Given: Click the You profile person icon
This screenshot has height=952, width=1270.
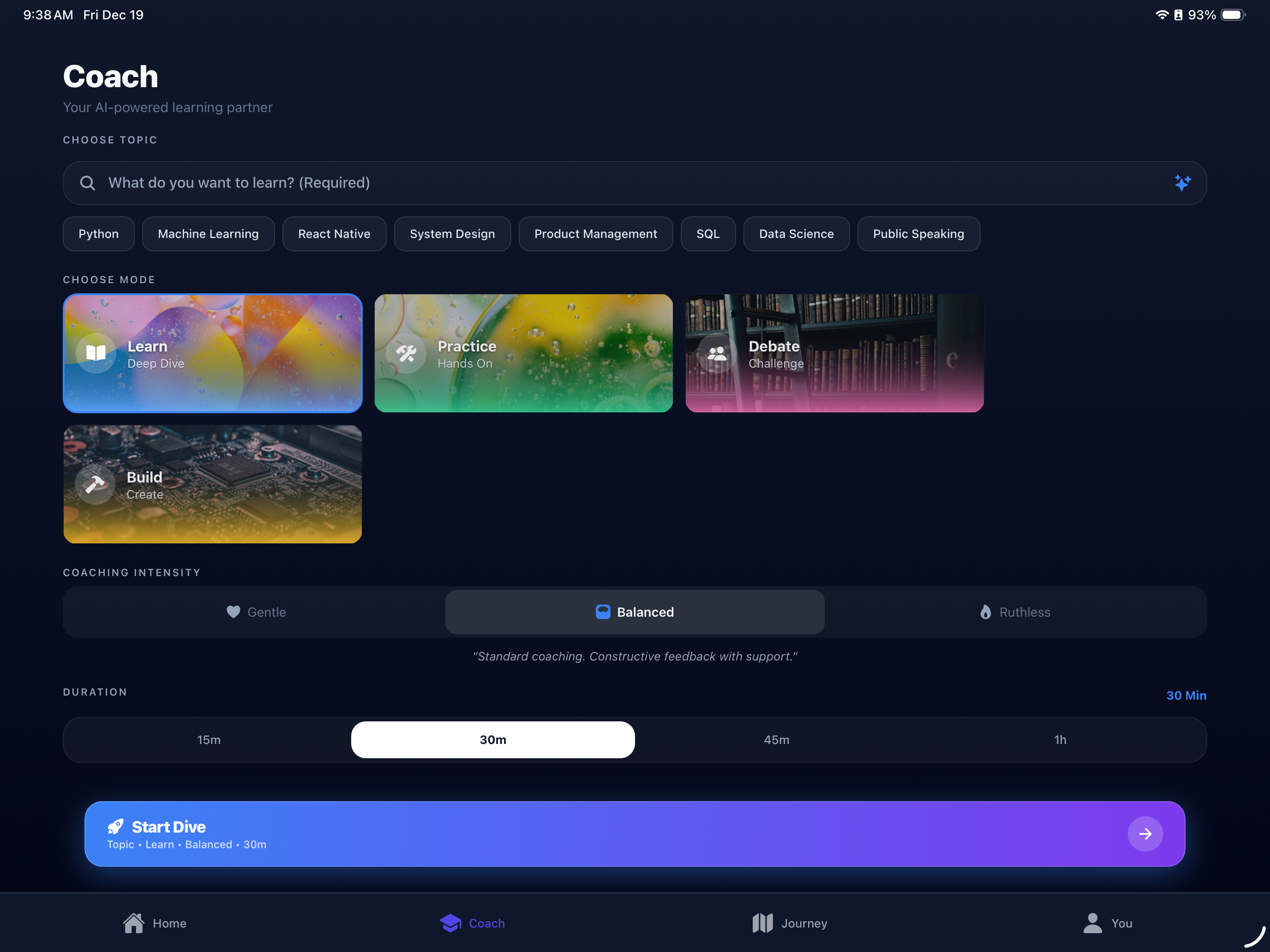Looking at the screenshot, I should [x=1093, y=923].
